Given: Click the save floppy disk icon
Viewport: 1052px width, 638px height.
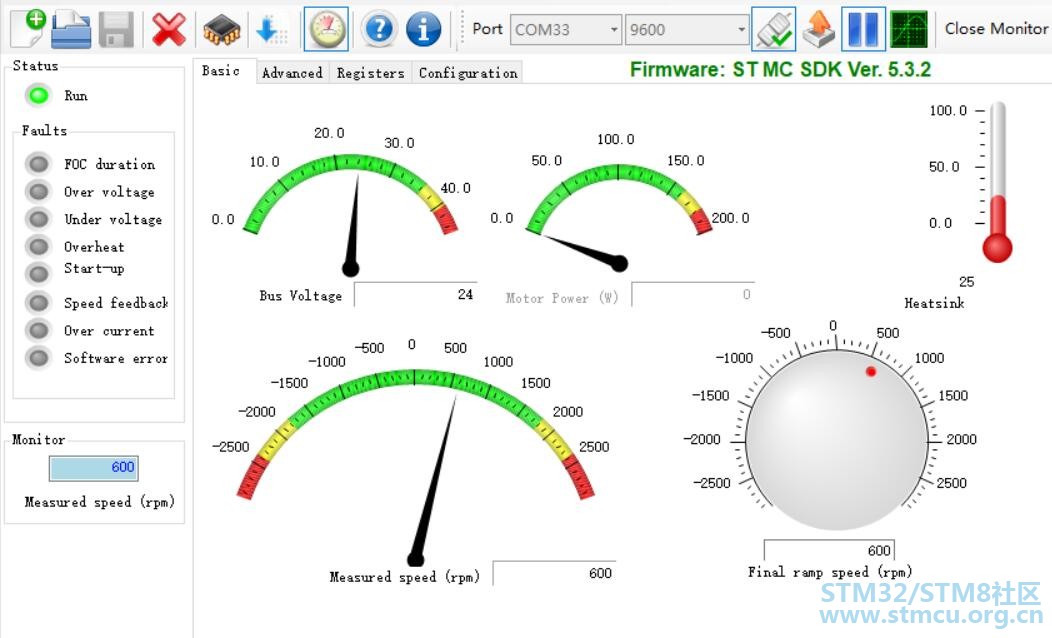Looking at the screenshot, I should (x=116, y=29).
